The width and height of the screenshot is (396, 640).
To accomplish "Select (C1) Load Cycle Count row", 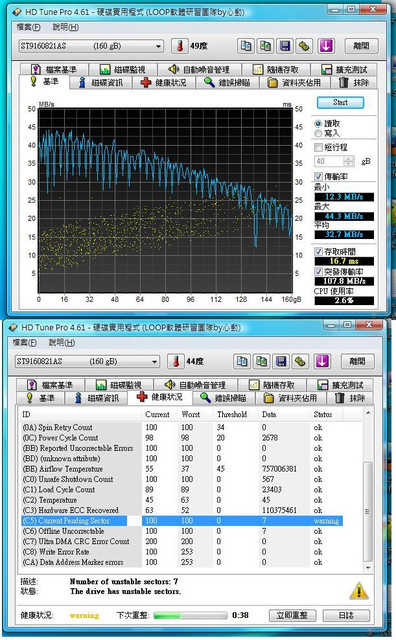I will (182, 489).
